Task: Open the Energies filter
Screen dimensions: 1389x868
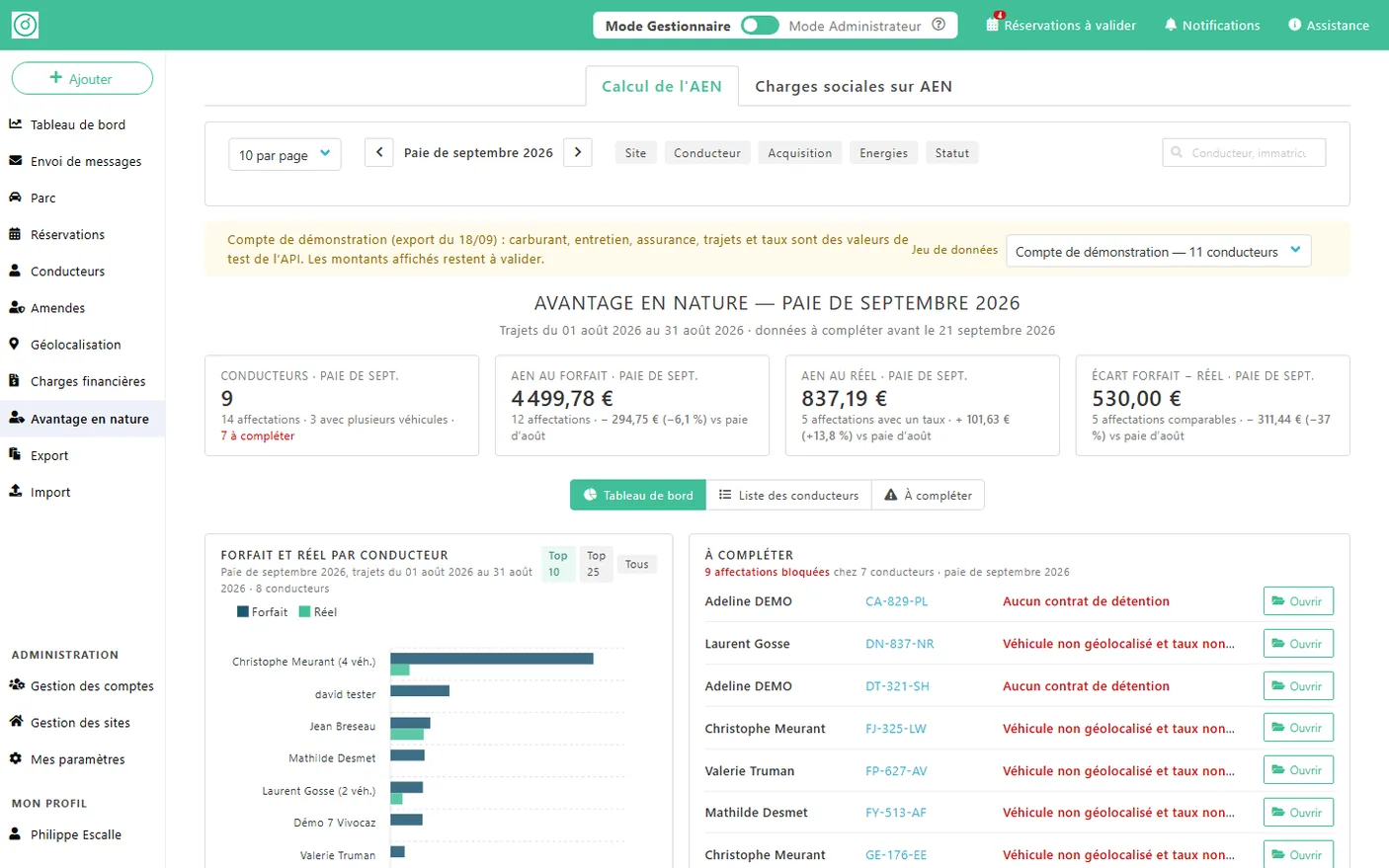Action: pyautogui.click(x=883, y=153)
